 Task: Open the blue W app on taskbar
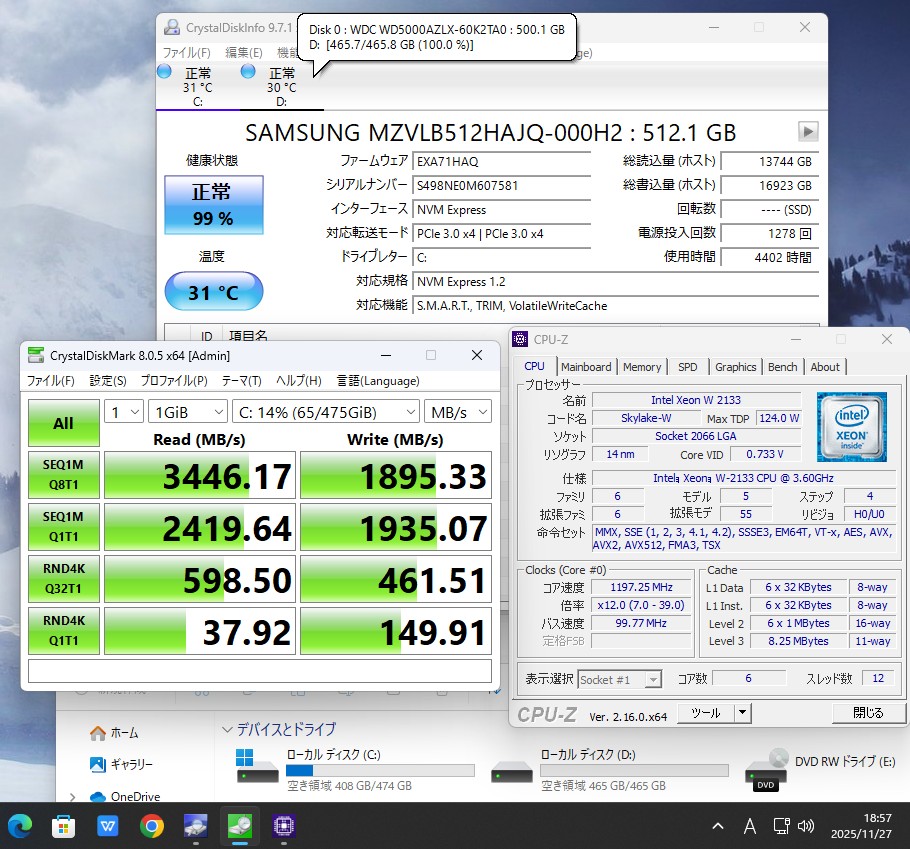click(x=107, y=826)
